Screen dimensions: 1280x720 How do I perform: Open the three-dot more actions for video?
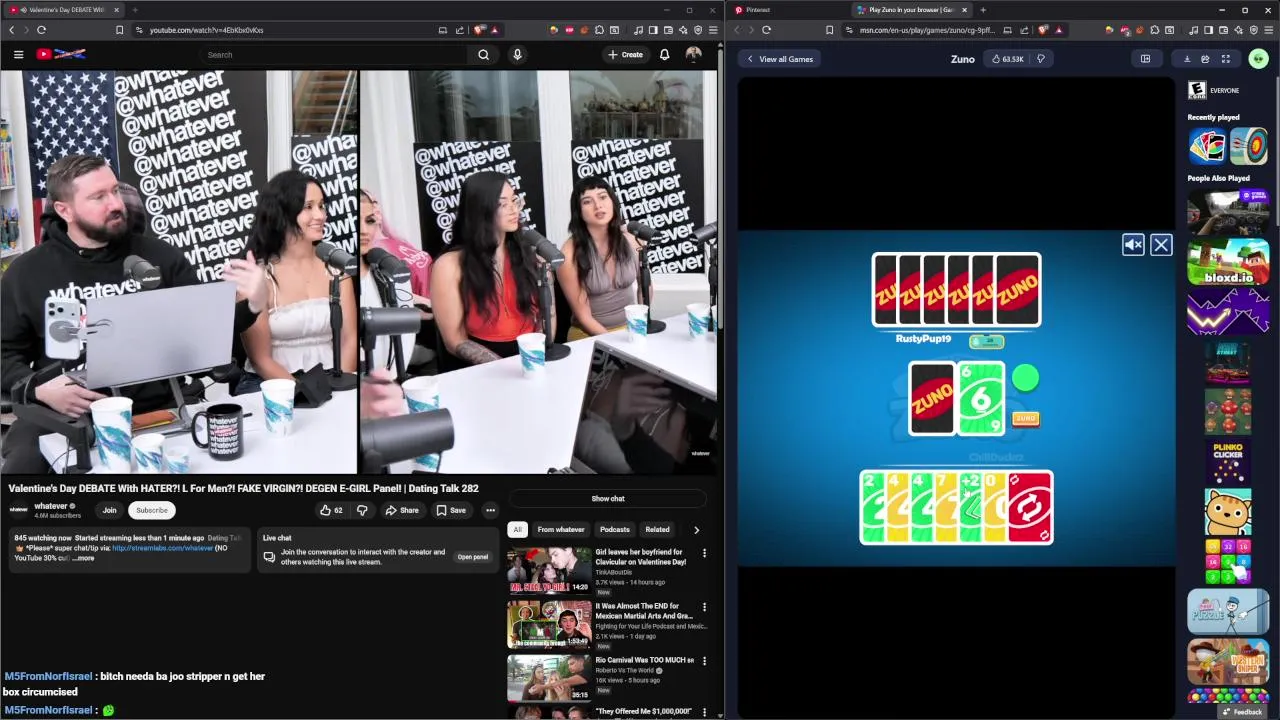[490, 510]
